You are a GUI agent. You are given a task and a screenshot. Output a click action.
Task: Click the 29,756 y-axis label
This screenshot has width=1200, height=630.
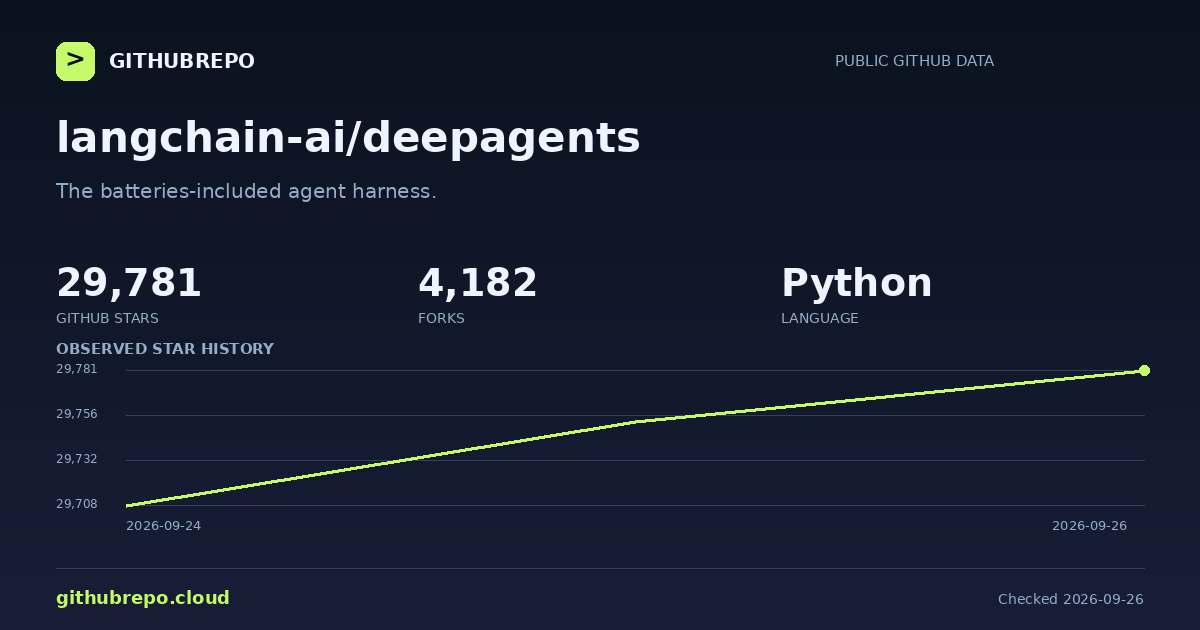pos(77,414)
